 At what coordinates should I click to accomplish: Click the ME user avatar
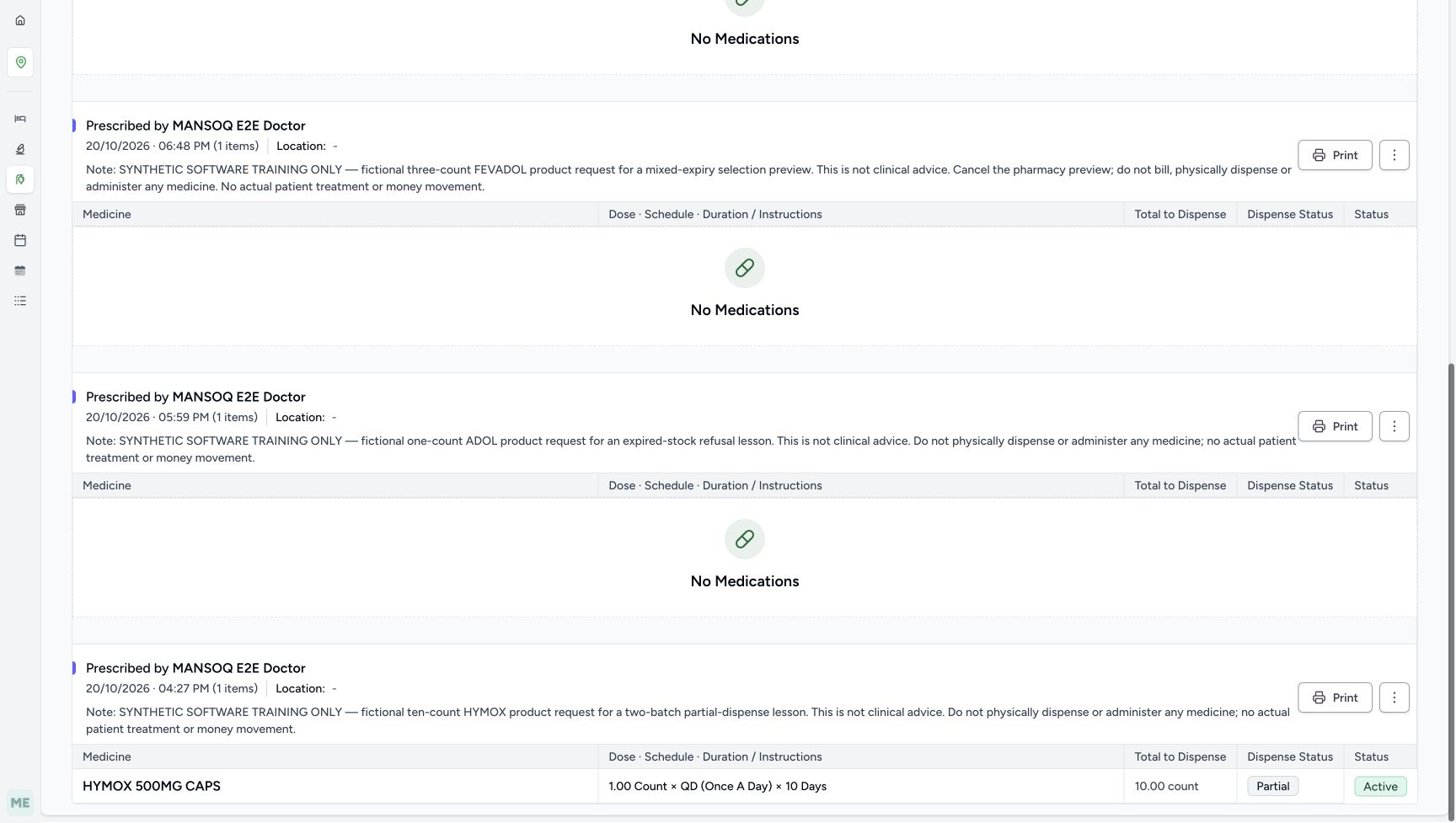20,803
